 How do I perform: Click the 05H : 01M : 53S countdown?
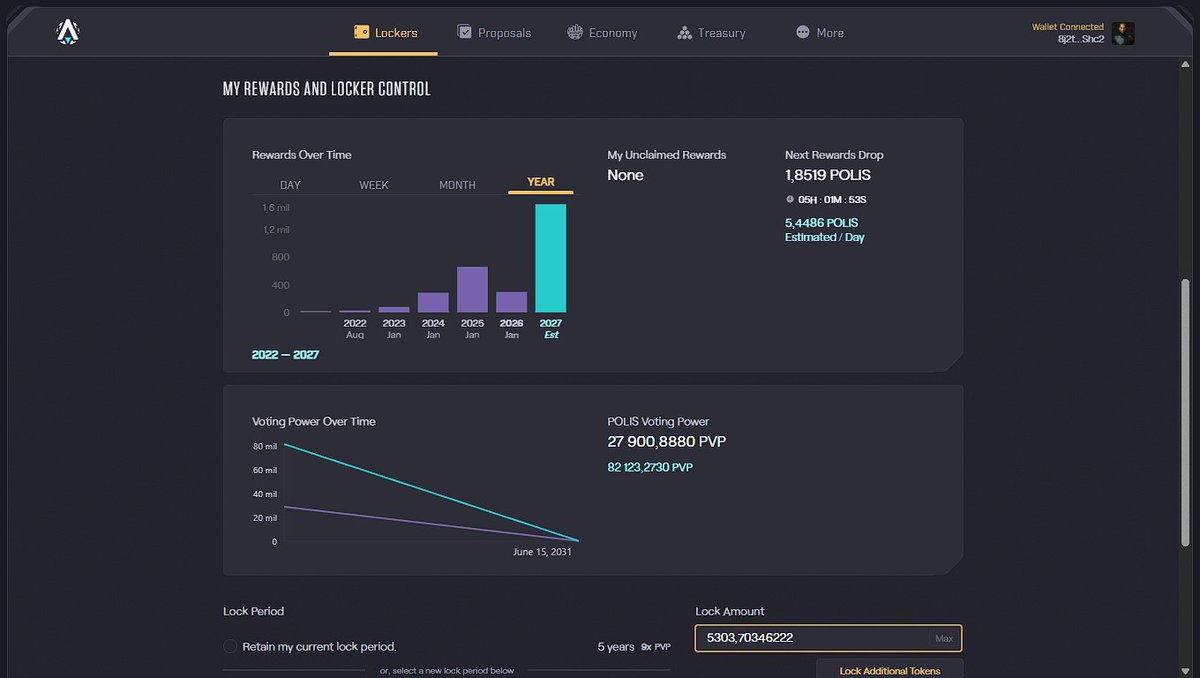coord(832,200)
